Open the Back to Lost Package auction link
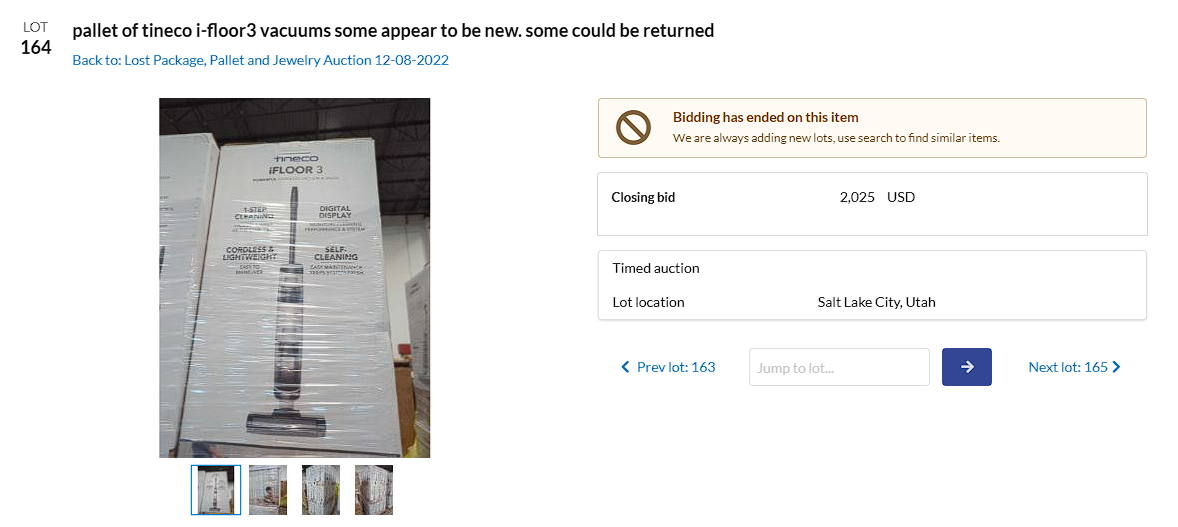The width and height of the screenshot is (1178, 527). pos(260,60)
